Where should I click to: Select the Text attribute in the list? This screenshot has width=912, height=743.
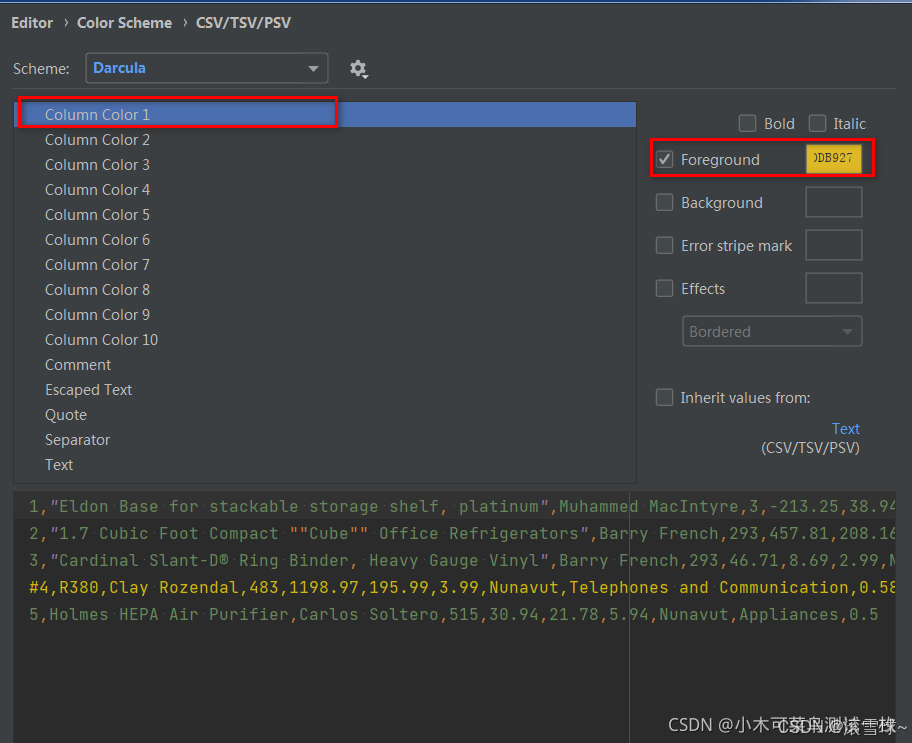[x=325, y=465]
